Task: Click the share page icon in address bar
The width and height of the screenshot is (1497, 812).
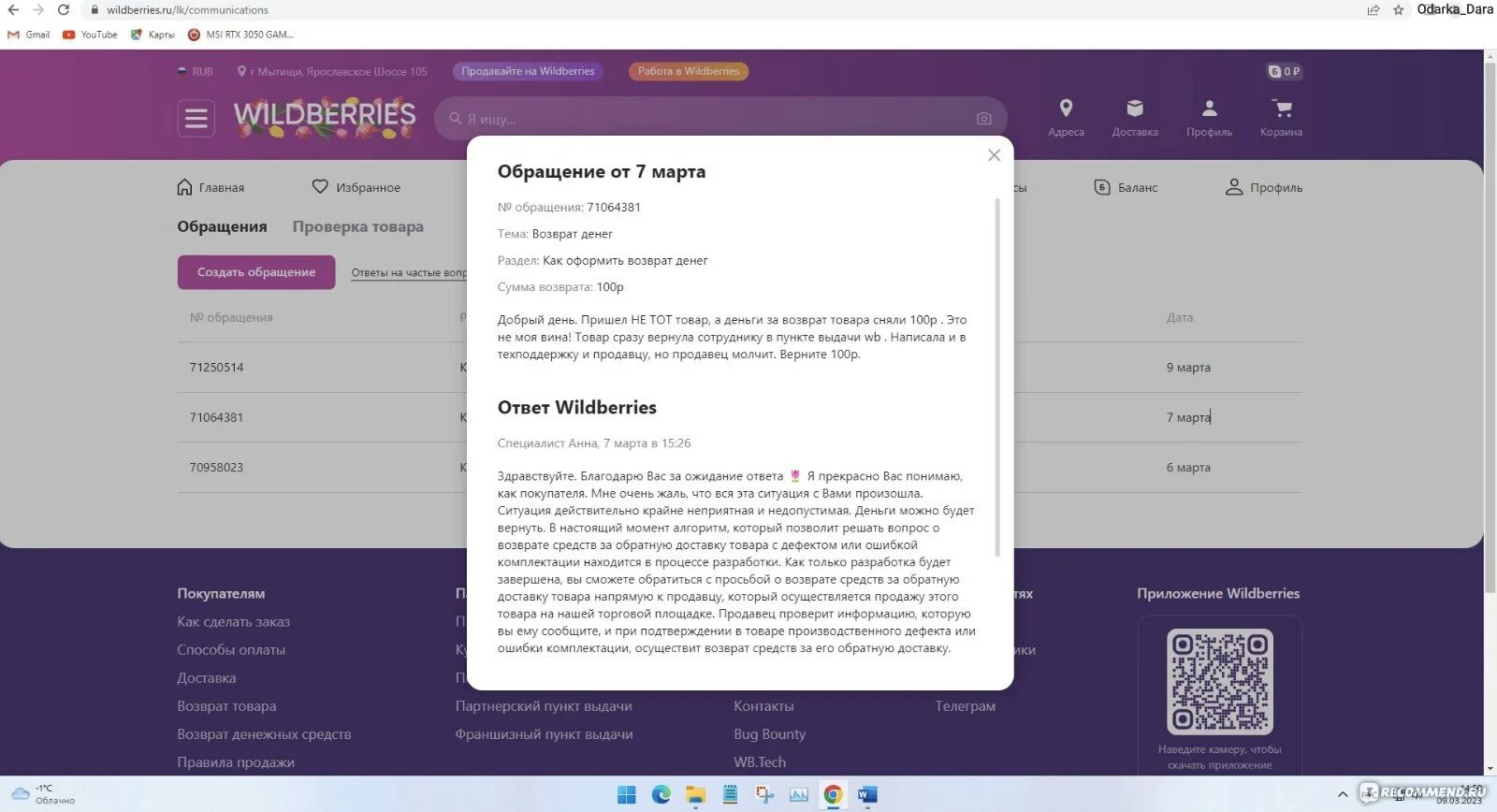Action: click(x=1373, y=9)
